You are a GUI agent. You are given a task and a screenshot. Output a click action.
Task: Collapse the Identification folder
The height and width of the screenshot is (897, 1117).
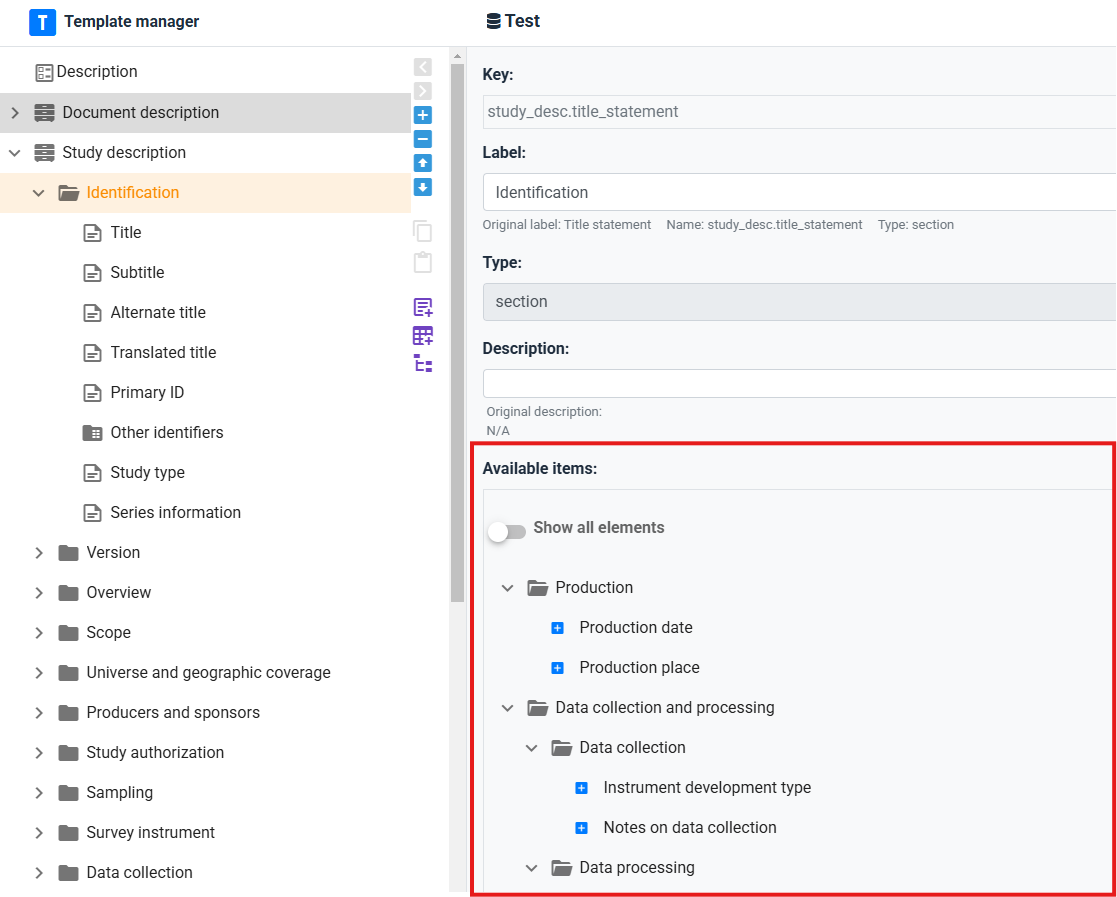39,193
